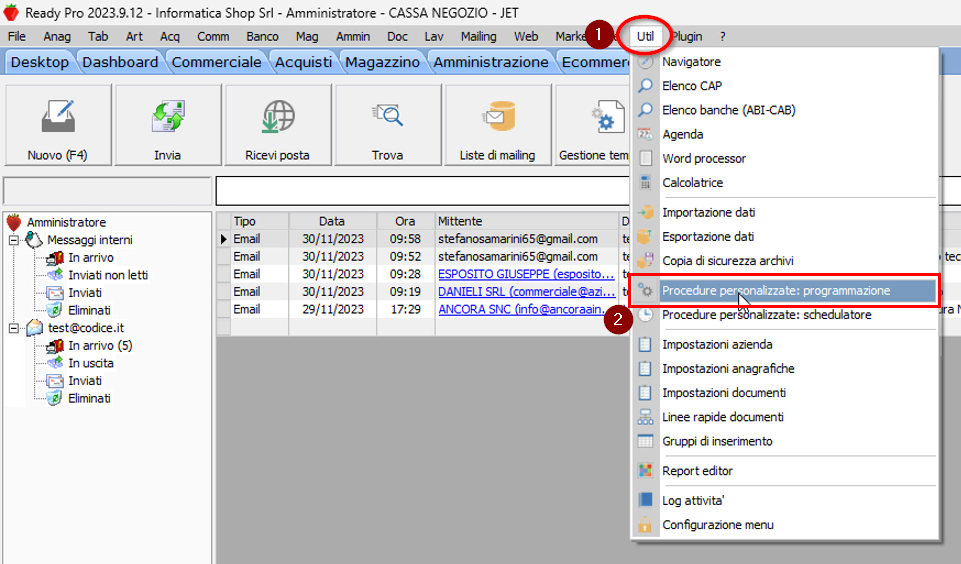Click the Mittente column header
The image size is (961, 564).
pos(527,221)
